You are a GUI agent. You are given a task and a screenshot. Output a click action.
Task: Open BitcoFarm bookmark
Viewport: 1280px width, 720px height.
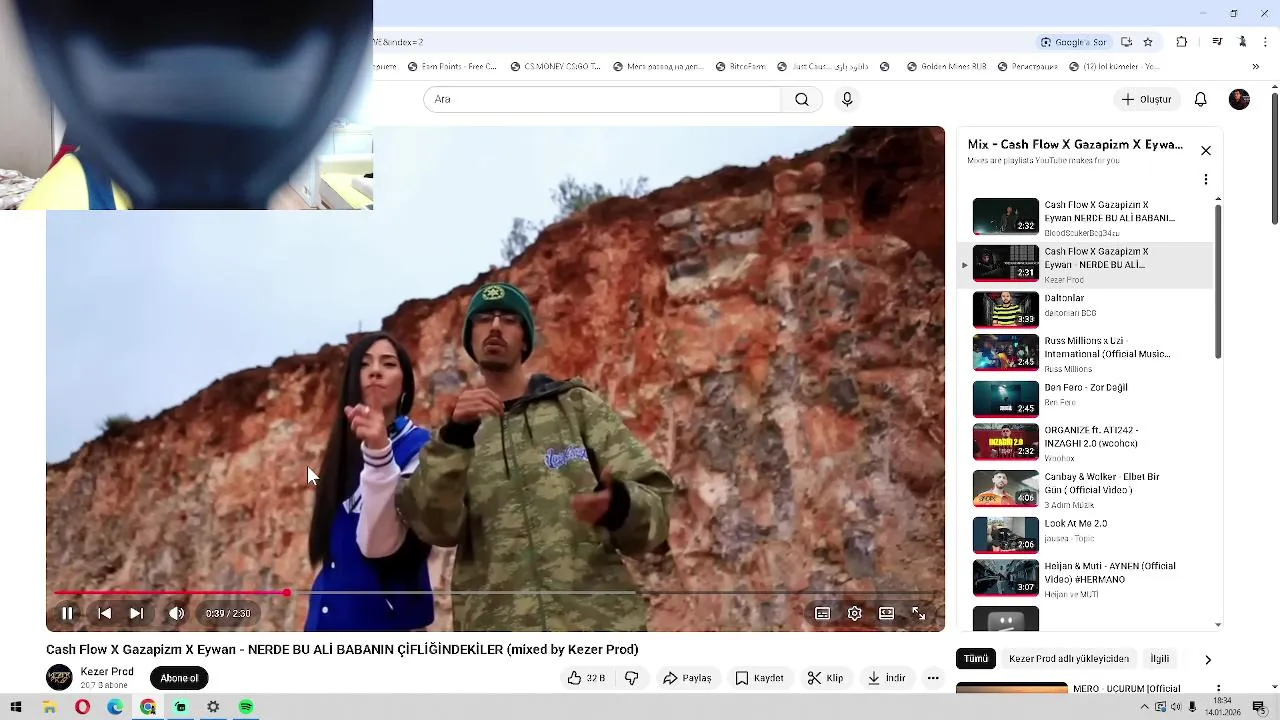[x=740, y=67]
